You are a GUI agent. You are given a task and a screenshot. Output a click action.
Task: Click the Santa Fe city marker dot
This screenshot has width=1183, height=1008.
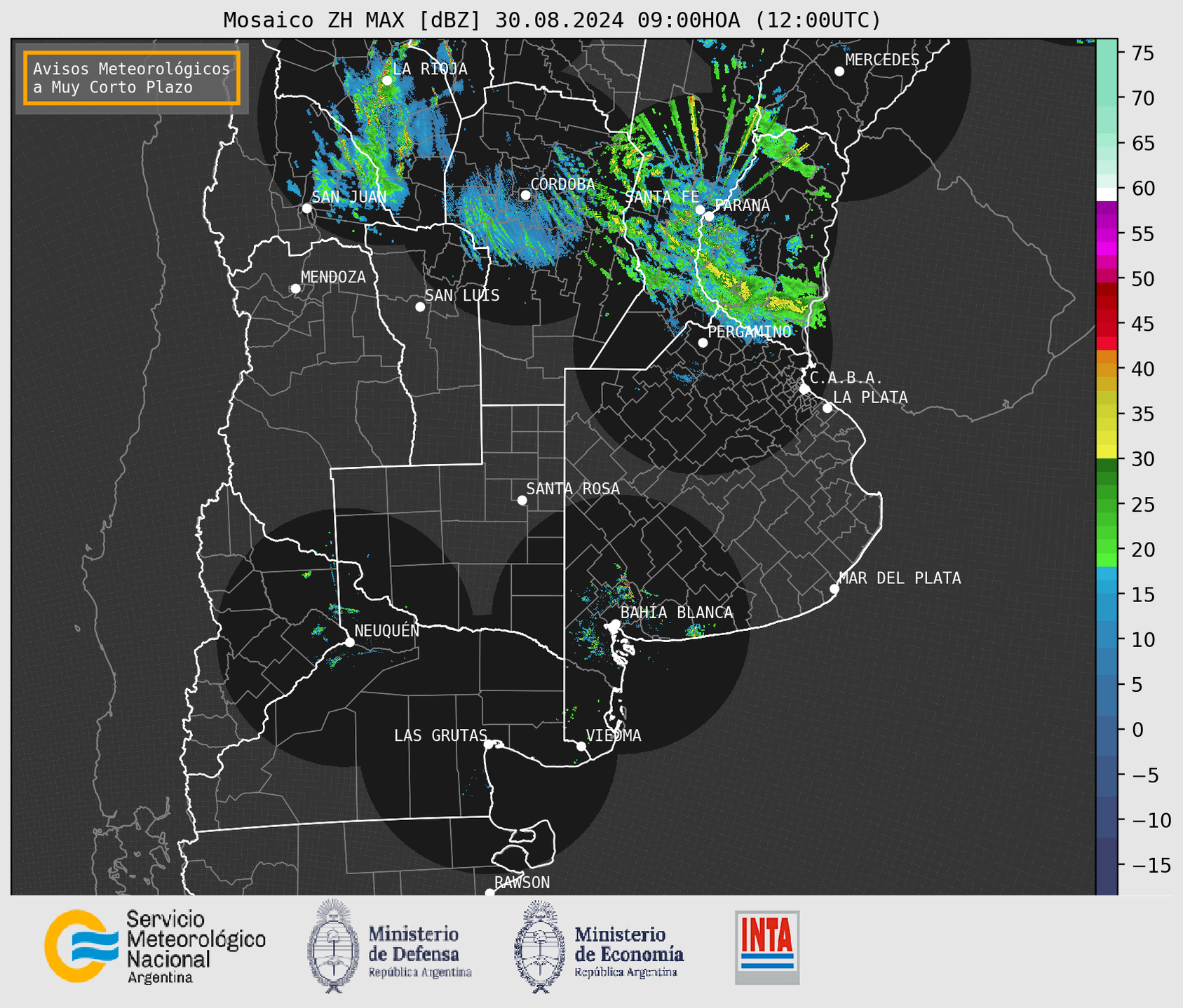coord(700,210)
